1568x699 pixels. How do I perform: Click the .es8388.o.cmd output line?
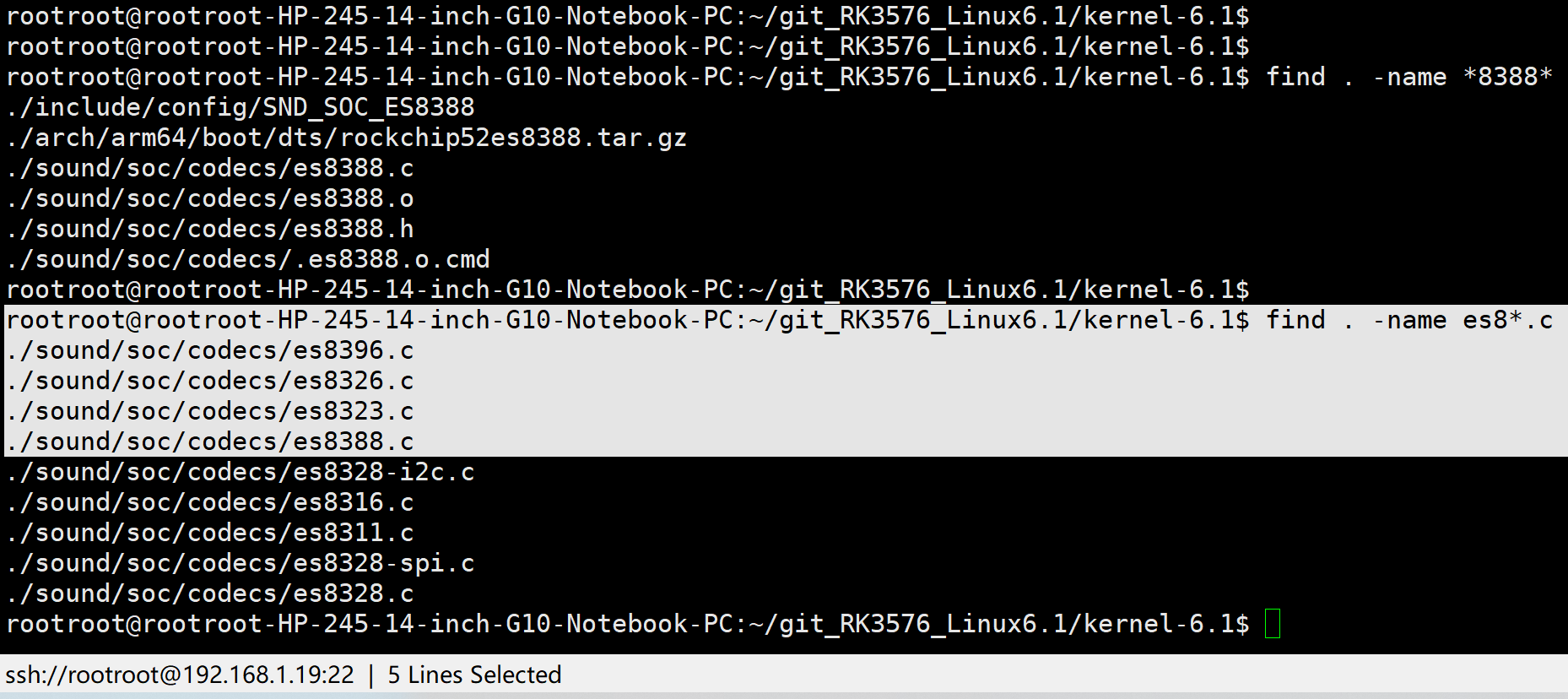point(248,259)
